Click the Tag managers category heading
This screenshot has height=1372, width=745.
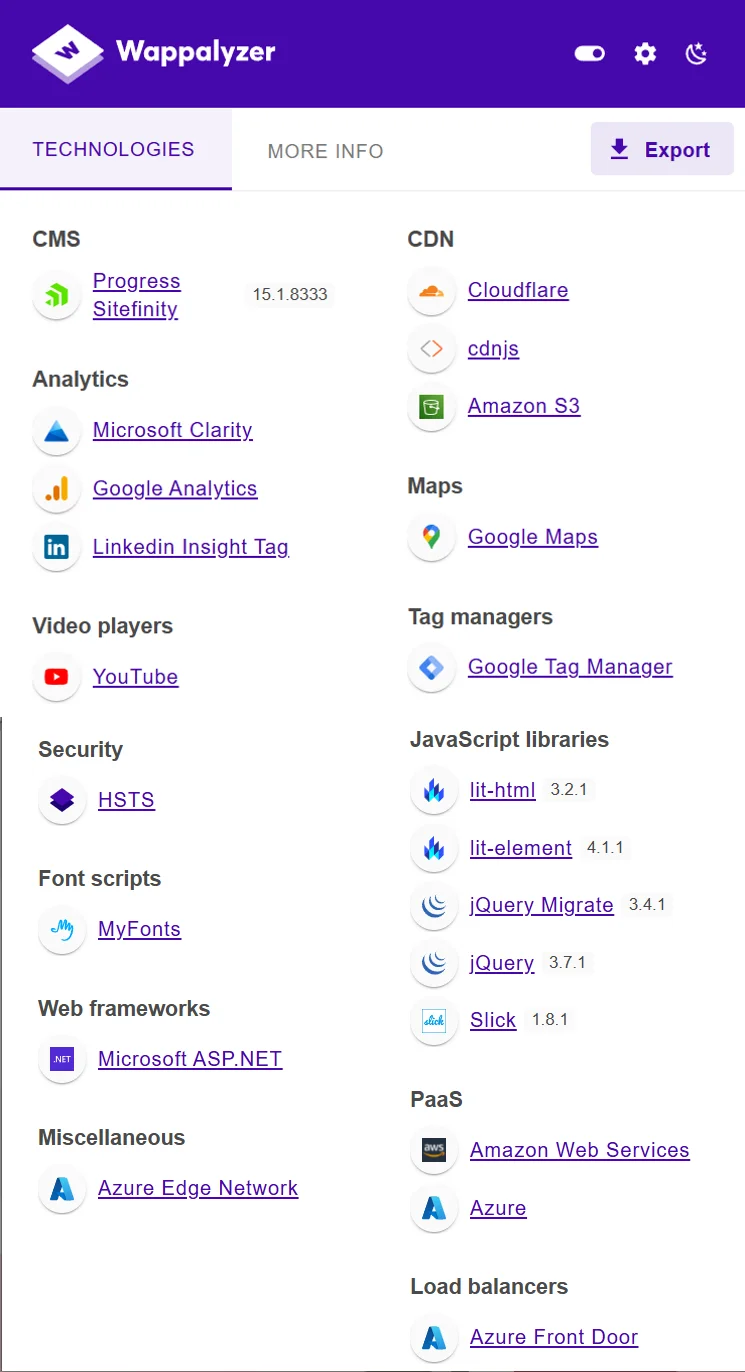click(x=480, y=617)
